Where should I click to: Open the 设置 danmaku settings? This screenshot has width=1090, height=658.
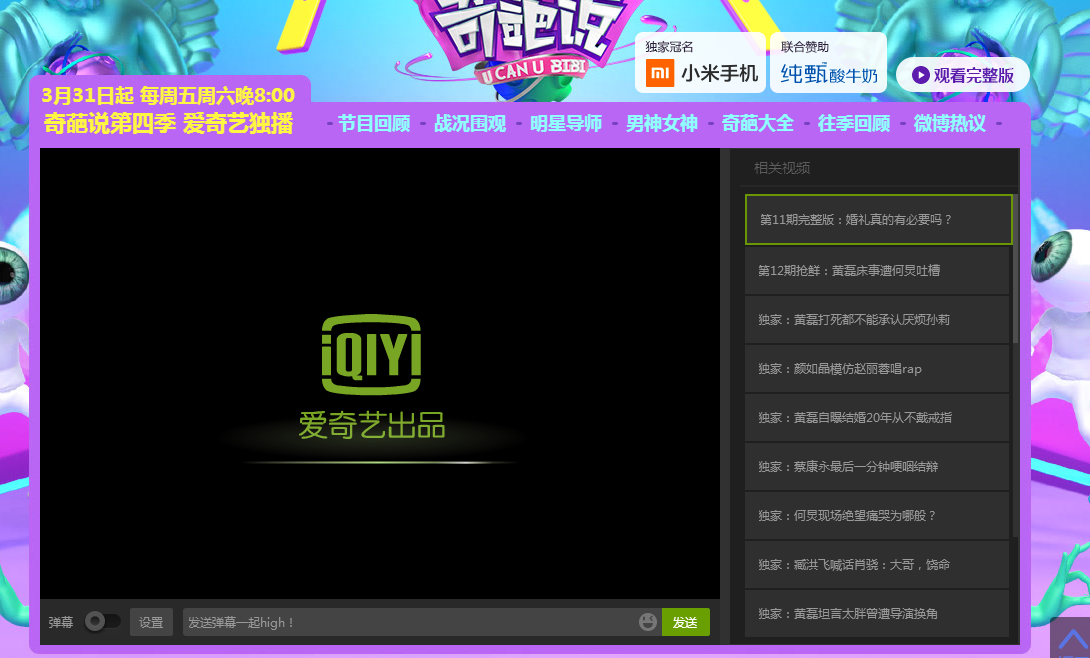point(151,622)
